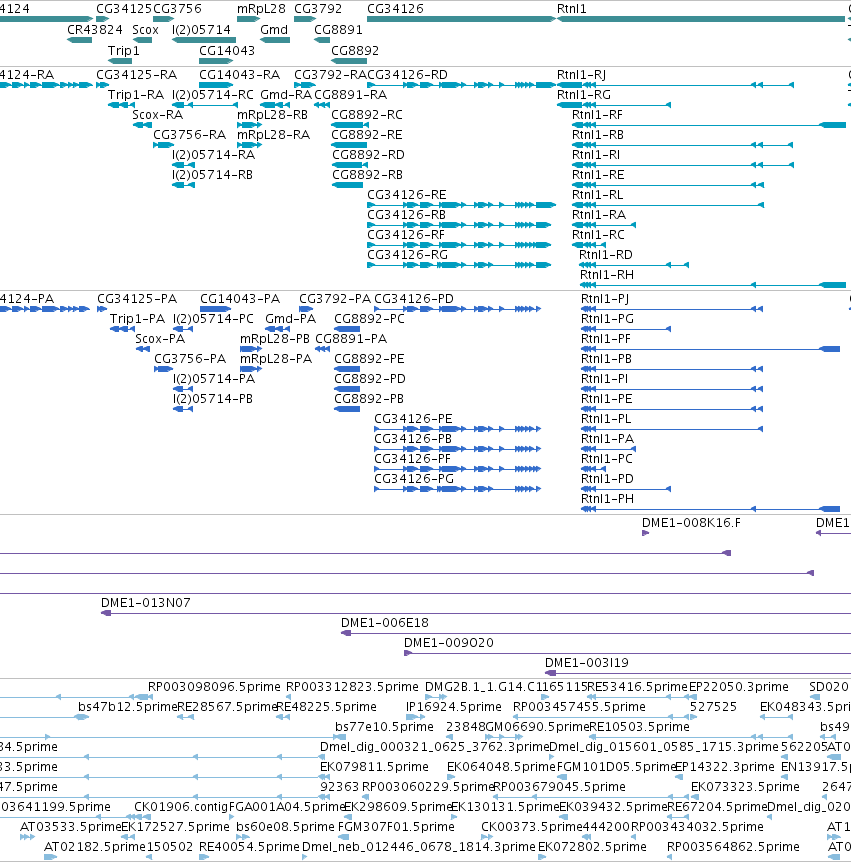Select protein CG8891-PA
Screen dimensions: 851x862
(351, 339)
